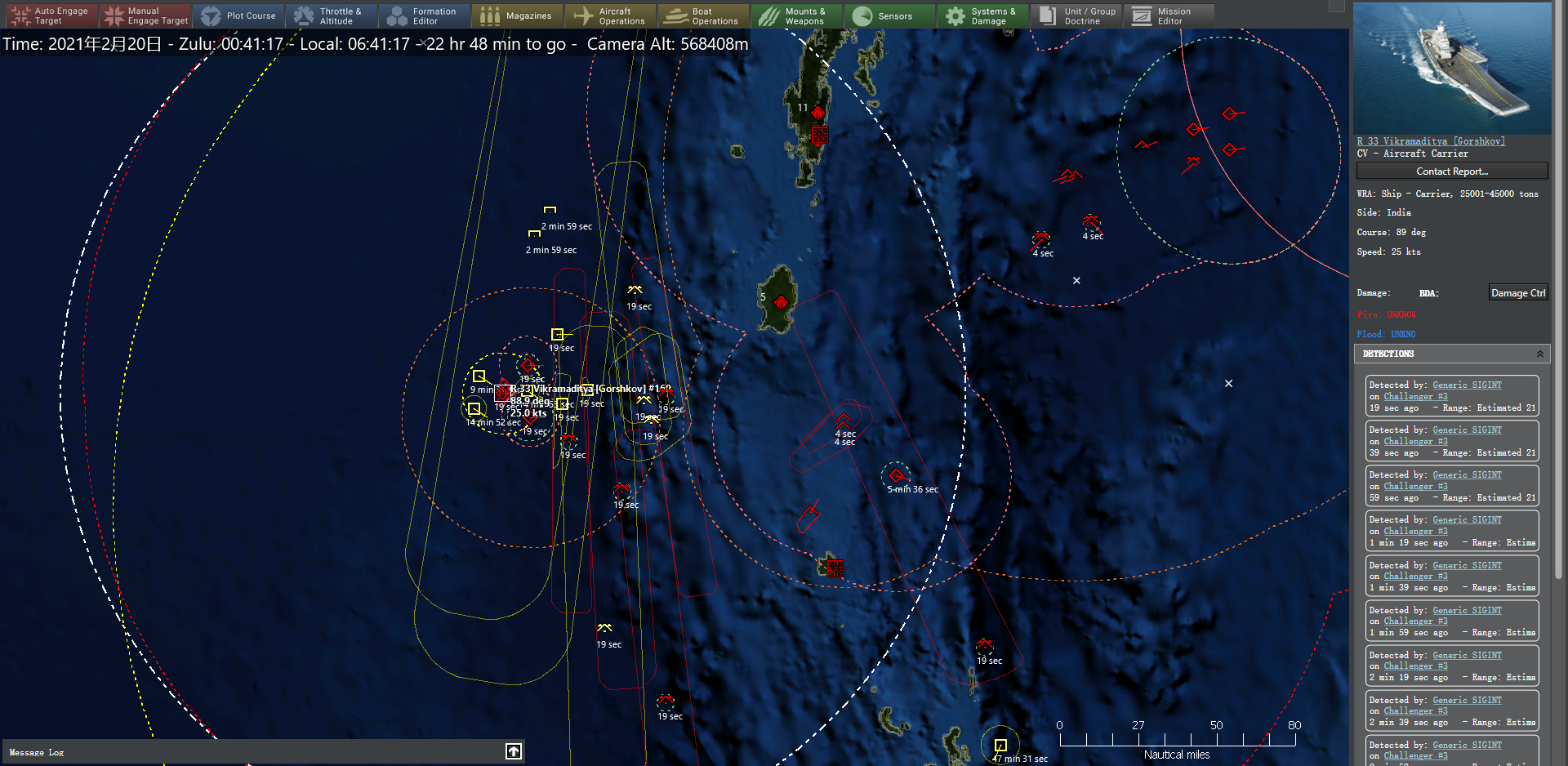Open the Mission Editor
Viewport: 1568px width, 766px height.
tap(1169, 16)
